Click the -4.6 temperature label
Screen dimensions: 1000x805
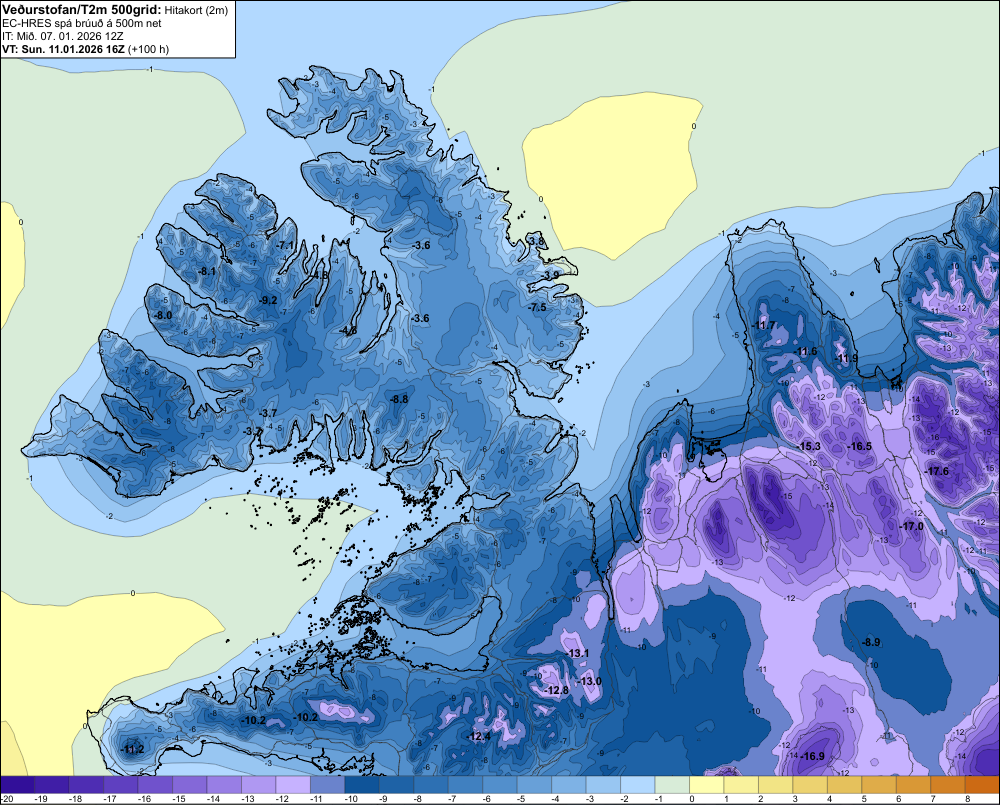coord(348,331)
